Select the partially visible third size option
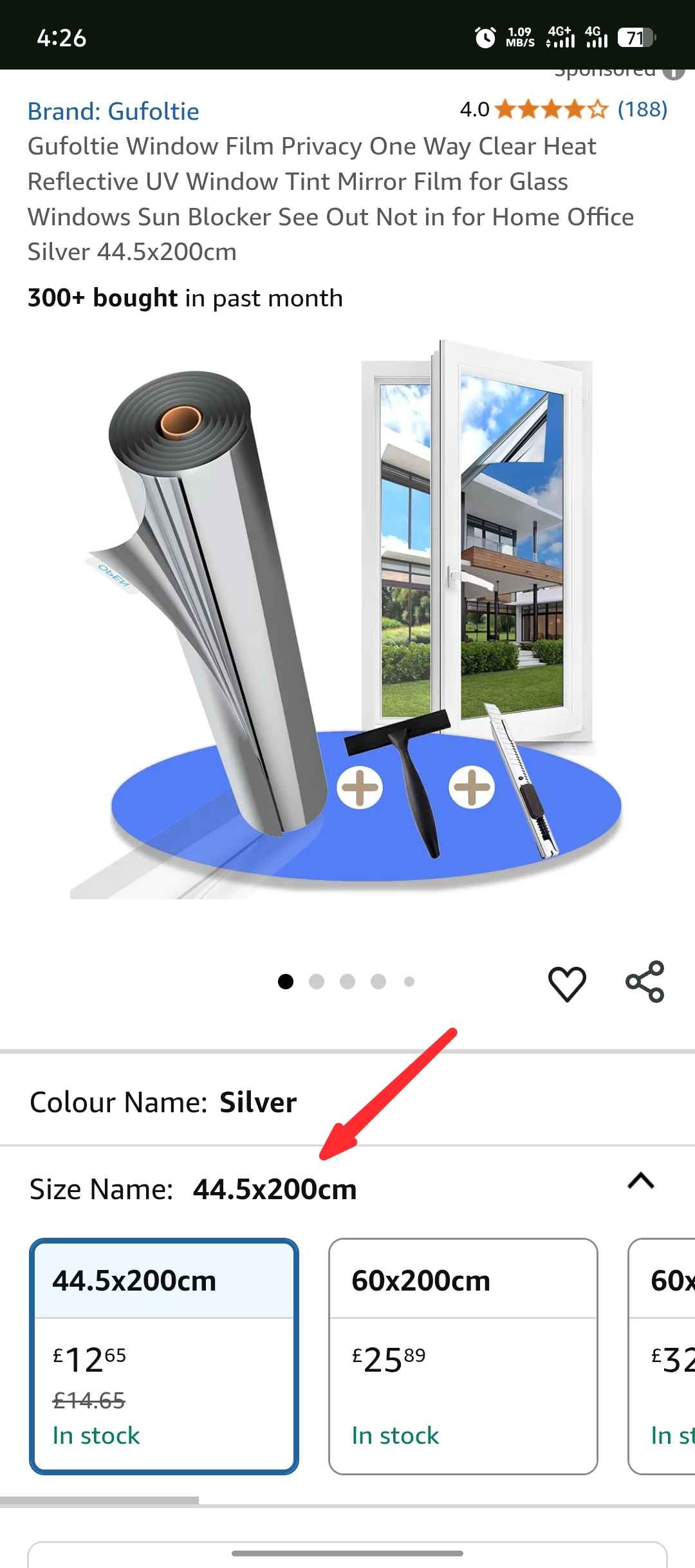This screenshot has width=695, height=1568. click(x=662, y=1356)
